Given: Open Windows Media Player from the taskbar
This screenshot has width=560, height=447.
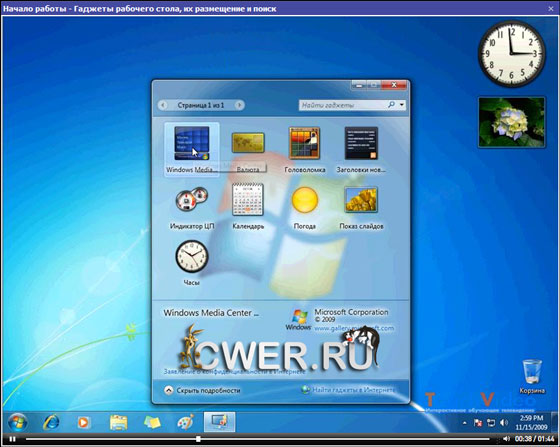Looking at the screenshot, I should click(83, 423).
